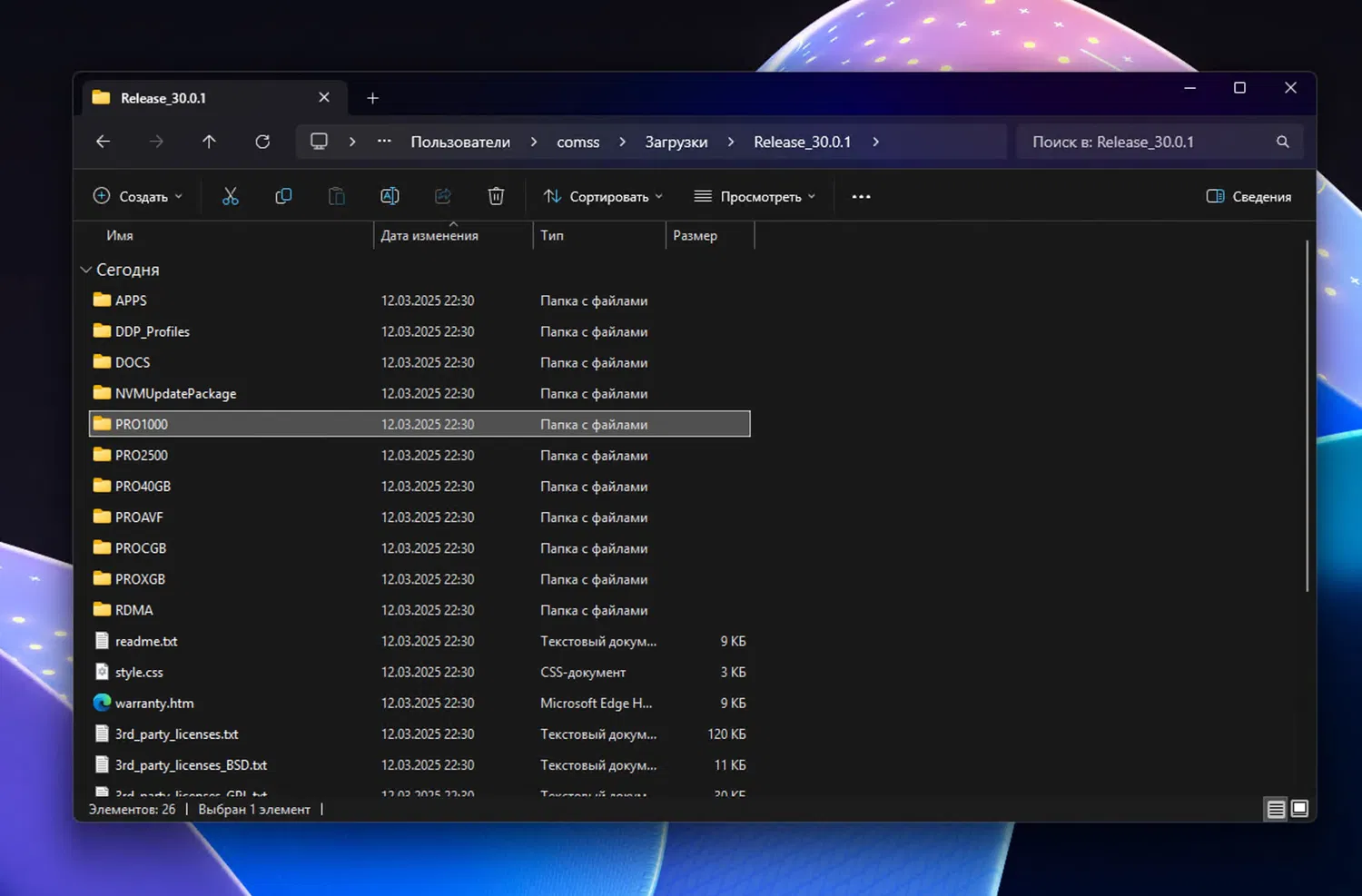This screenshot has height=896, width=1362.
Task: Click Загрузки in the breadcrumb path
Action: pyautogui.click(x=676, y=142)
